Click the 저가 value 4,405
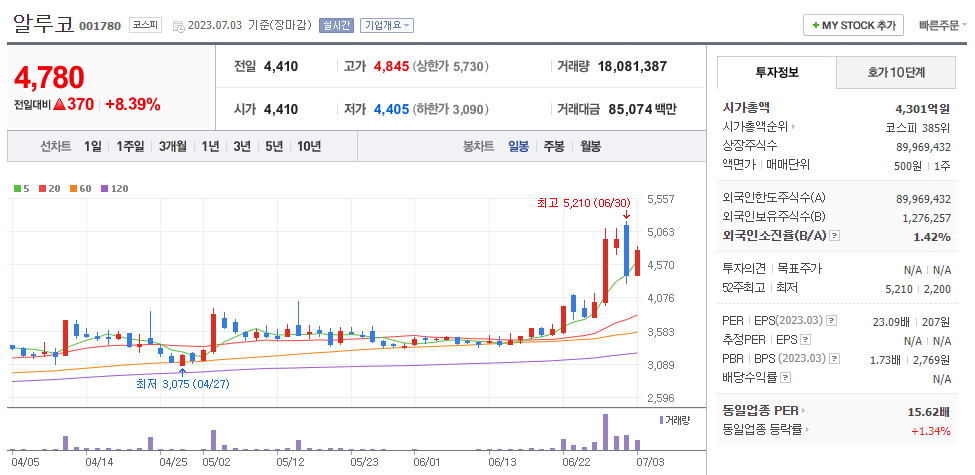 pyautogui.click(x=391, y=109)
